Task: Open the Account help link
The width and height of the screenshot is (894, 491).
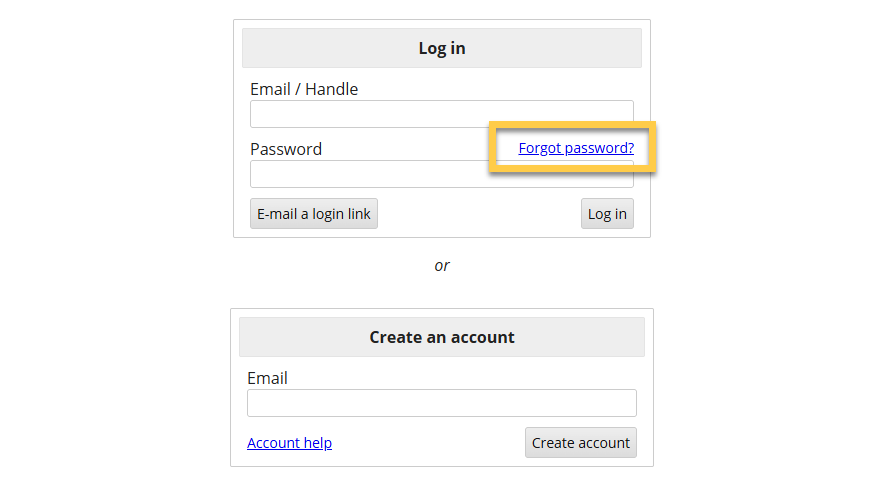Action: [289, 443]
